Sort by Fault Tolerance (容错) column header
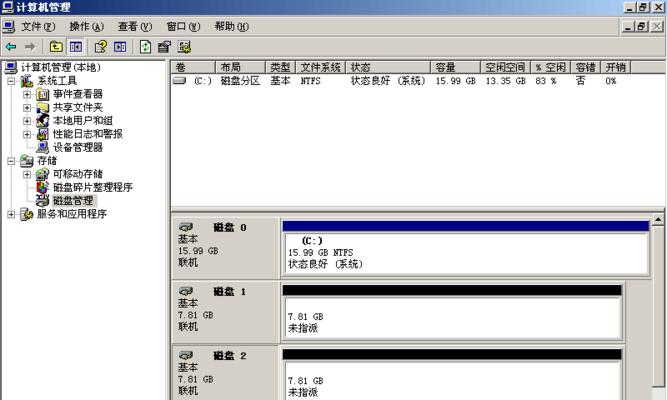The image size is (667, 400). tap(585, 67)
